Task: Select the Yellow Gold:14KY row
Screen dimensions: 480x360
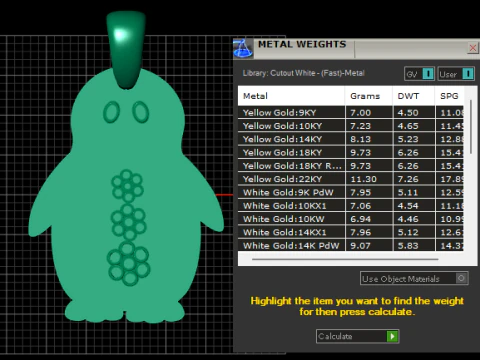Action: (x=351, y=139)
